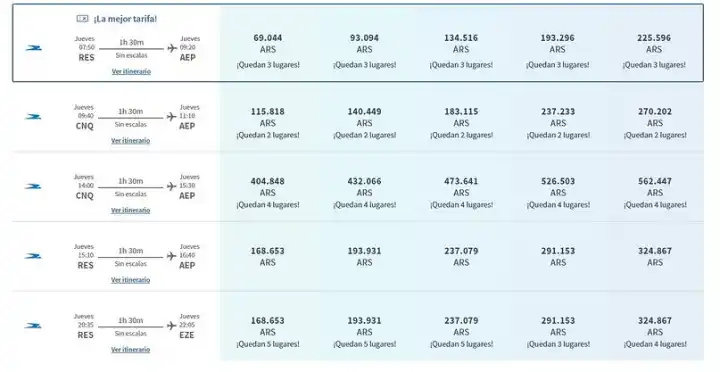Open Ver itinerario for 14:00 CNQ flight
Screen dimensions: 720x372
(130, 210)
